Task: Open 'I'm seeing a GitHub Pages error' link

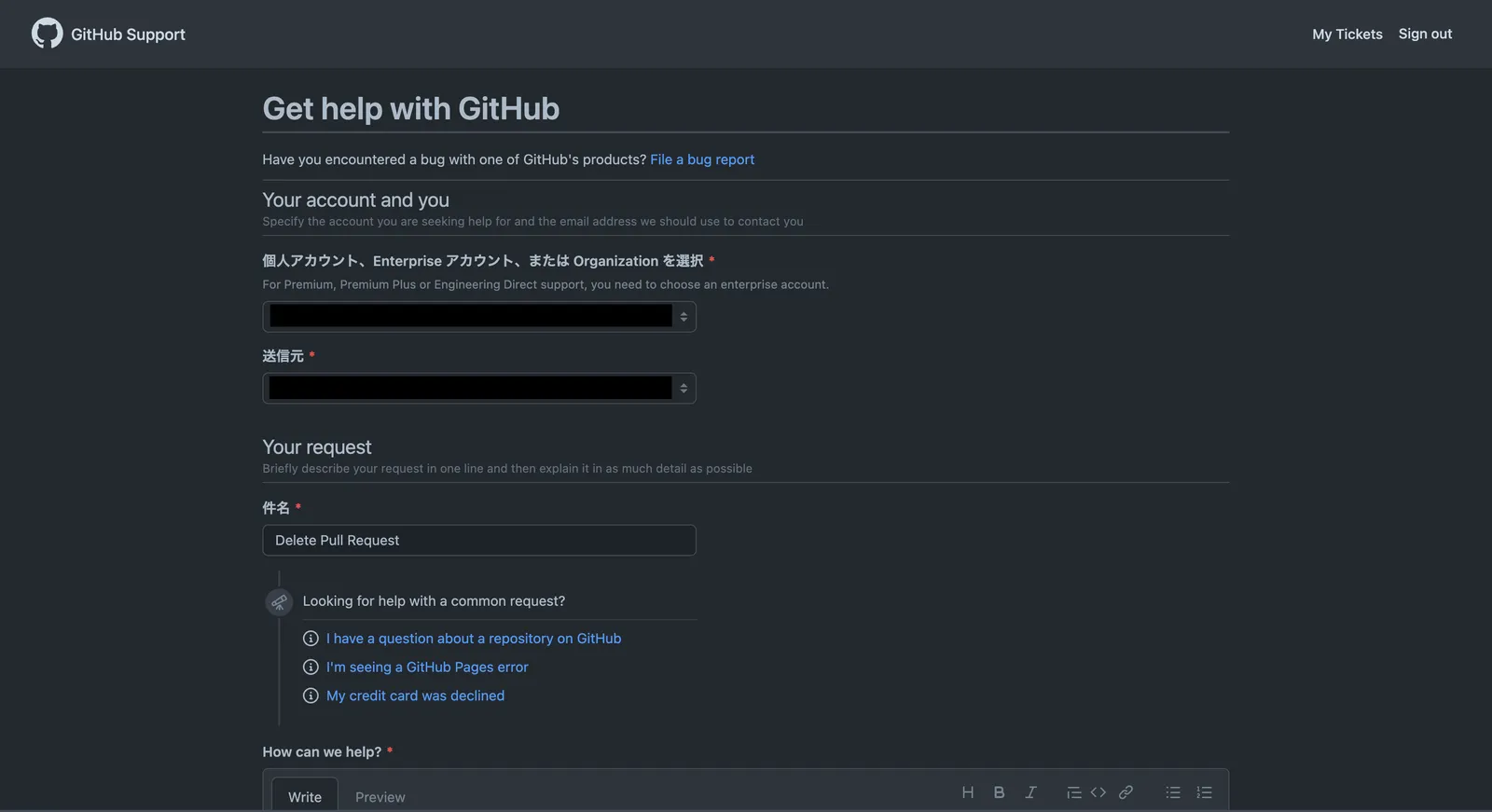Action: 427,667
